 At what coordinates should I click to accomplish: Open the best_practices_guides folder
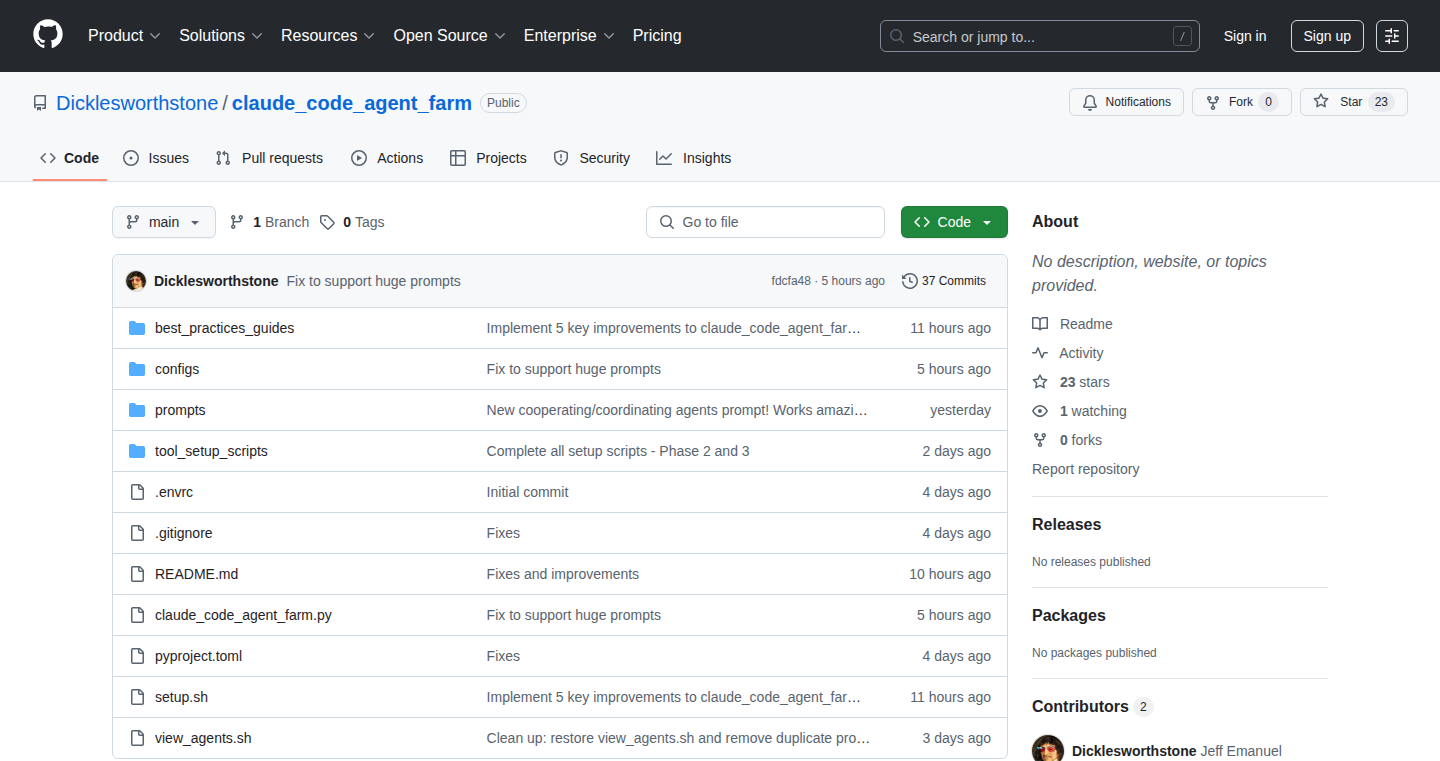(225, 328)
